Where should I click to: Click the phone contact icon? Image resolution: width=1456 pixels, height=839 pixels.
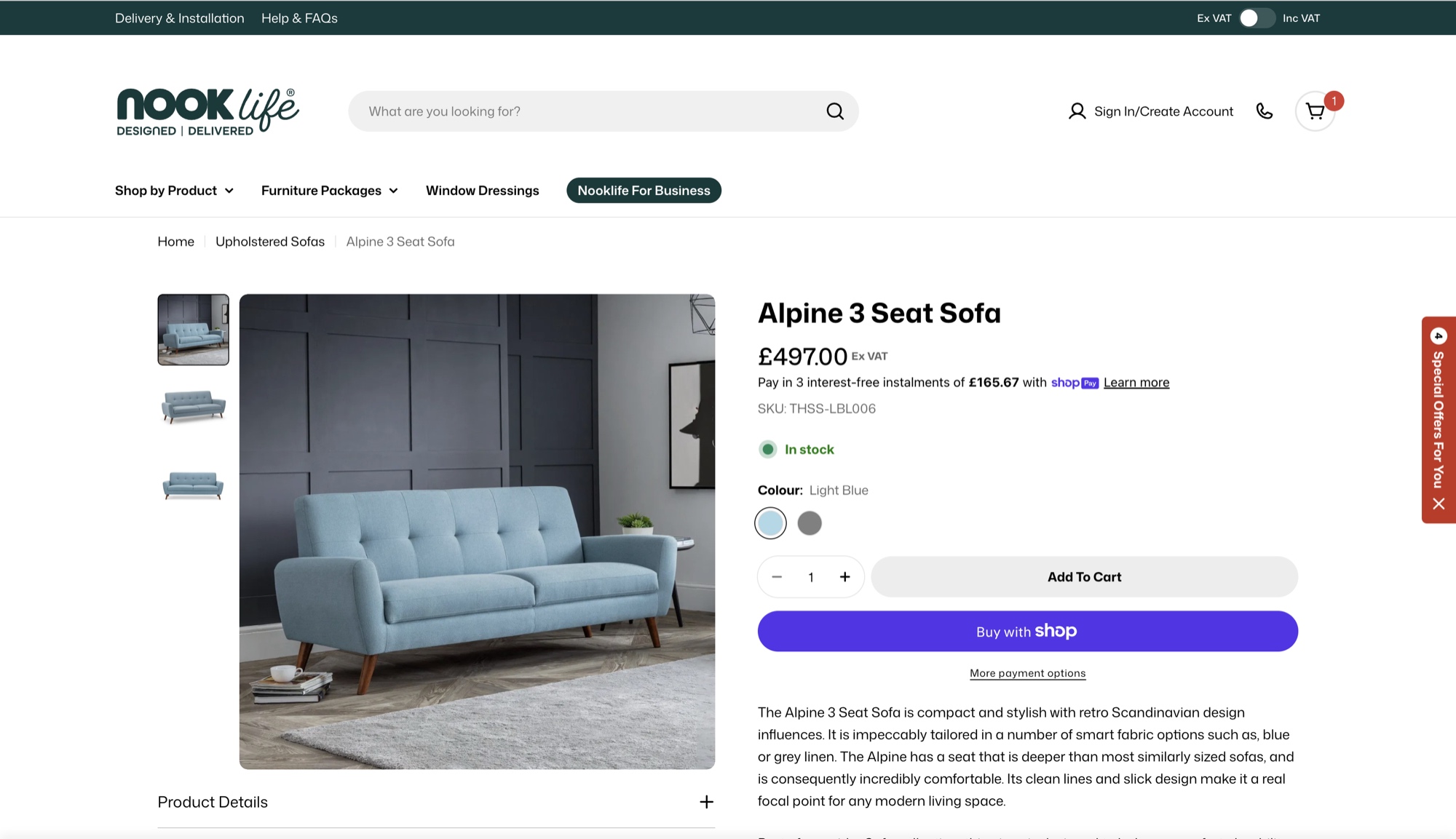[1265, 111]
